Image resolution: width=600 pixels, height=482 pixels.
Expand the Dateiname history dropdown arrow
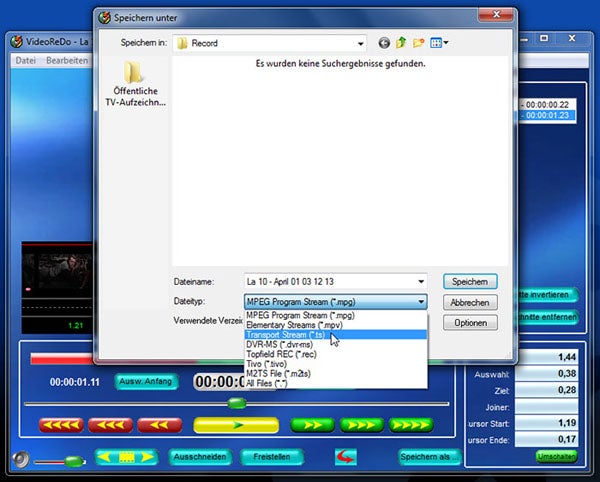421,282
